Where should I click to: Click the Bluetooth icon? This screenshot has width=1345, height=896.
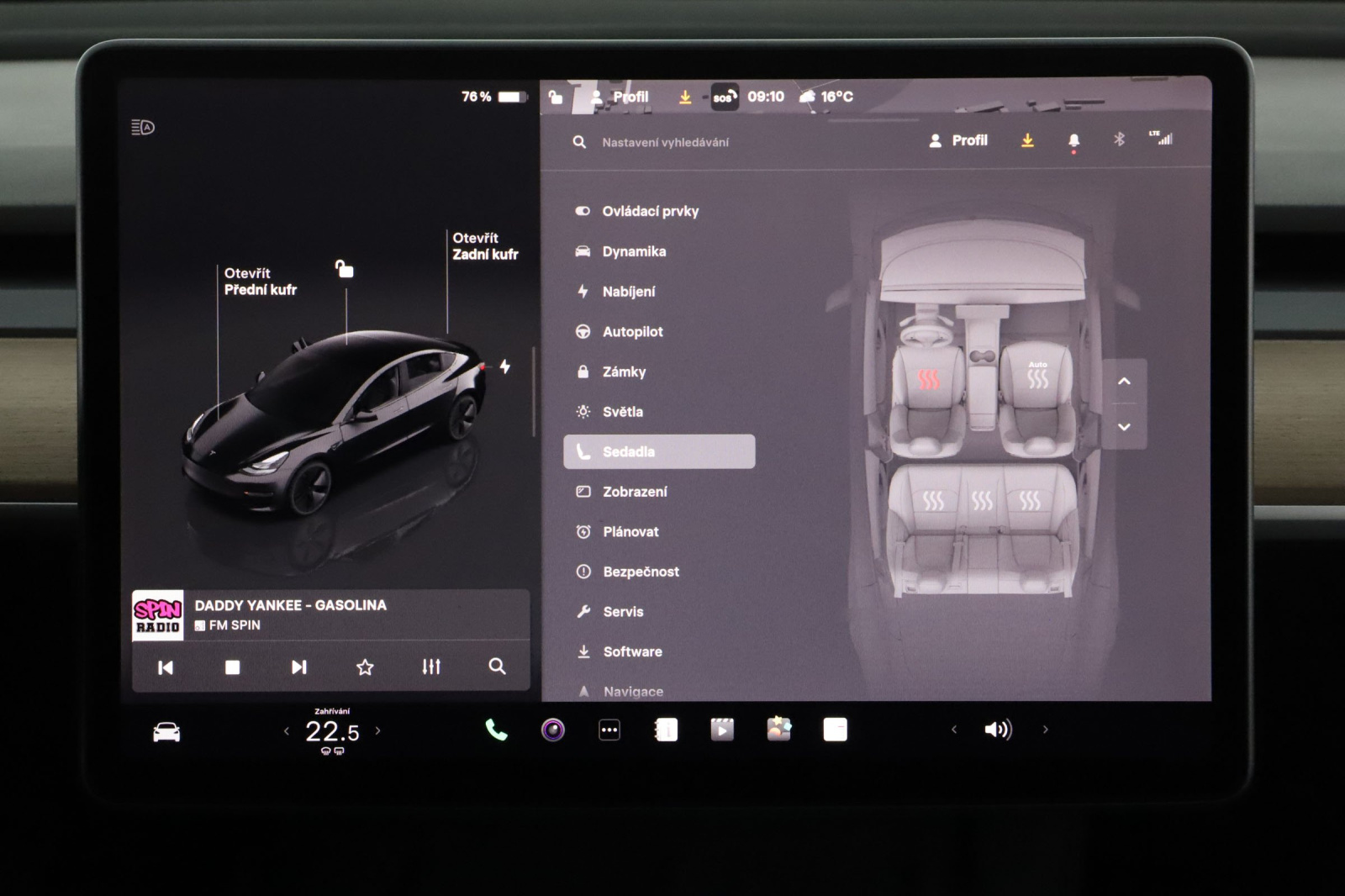(1119, 140)
